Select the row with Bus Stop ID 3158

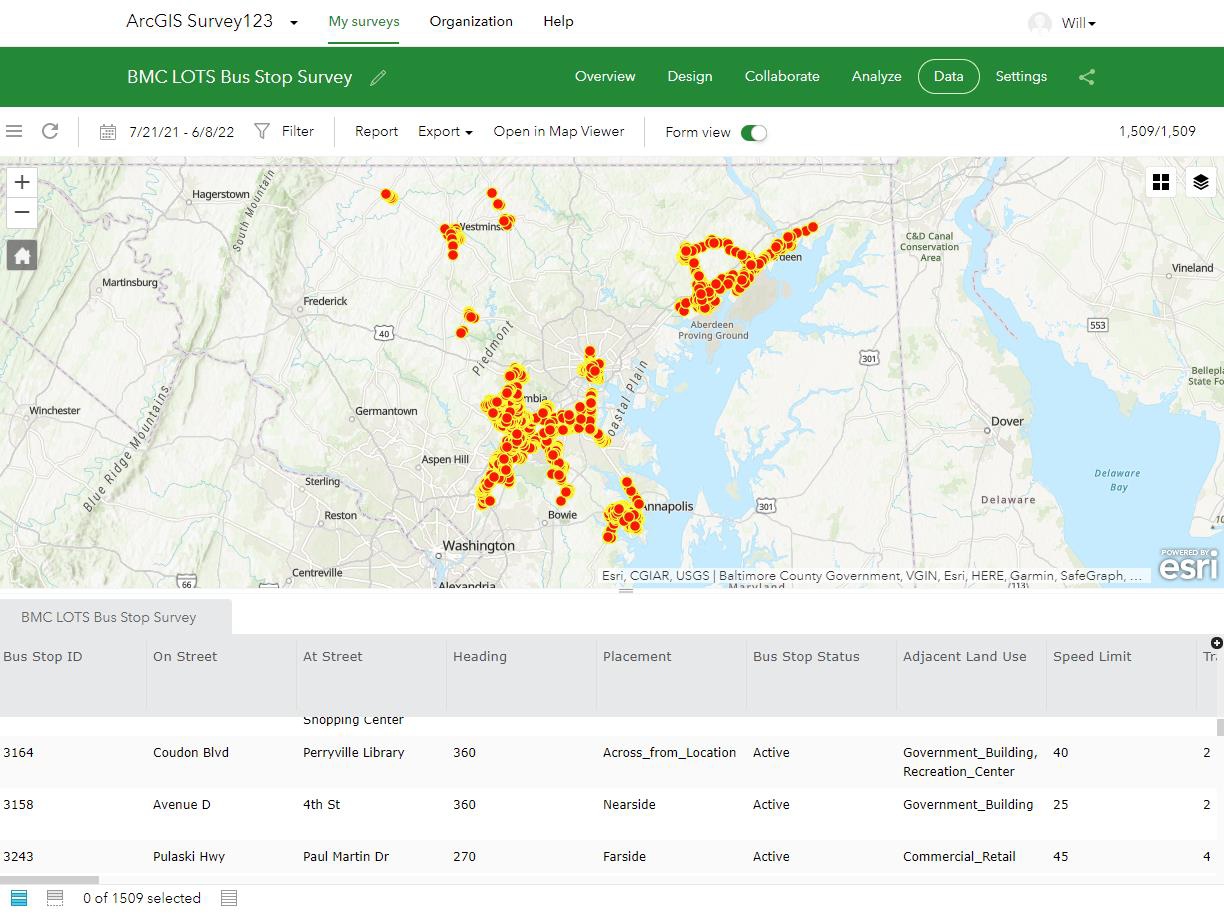(x=608, y=814)
